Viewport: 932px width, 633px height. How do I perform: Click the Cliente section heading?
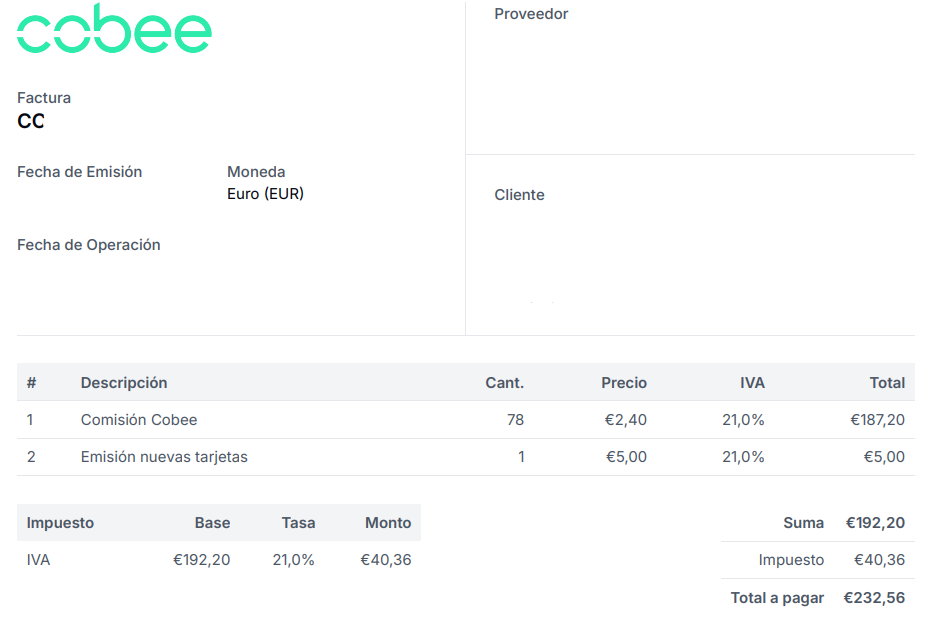point(519,195)
